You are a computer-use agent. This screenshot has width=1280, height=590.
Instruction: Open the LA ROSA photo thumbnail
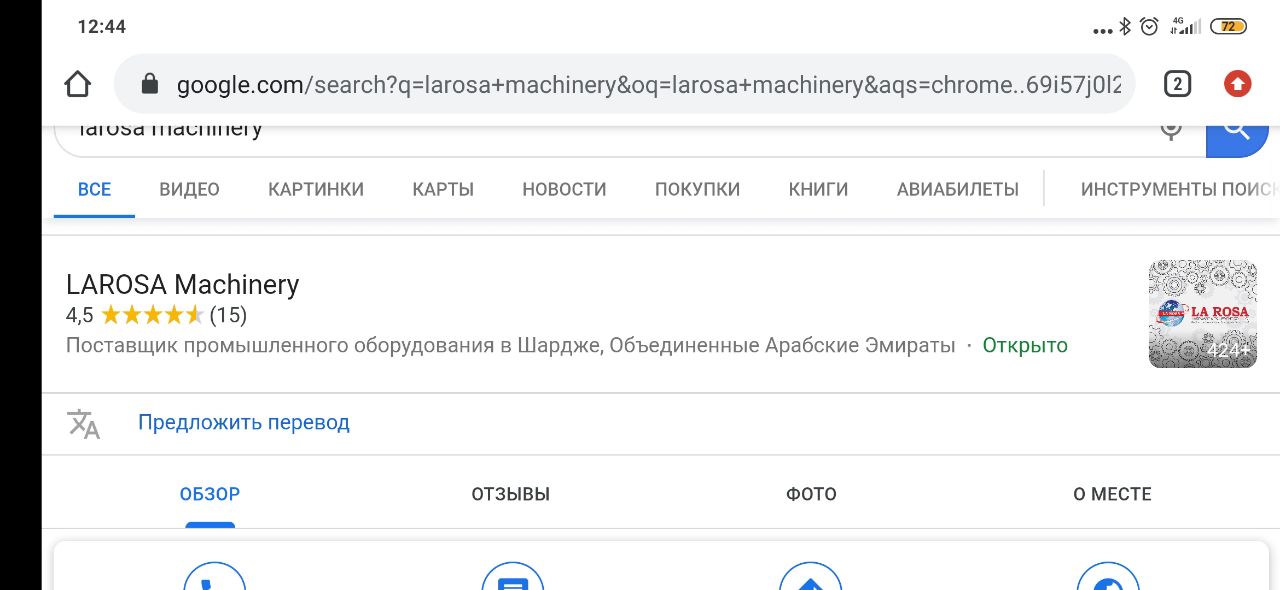pyautogui.click(x=1203, y=314)
